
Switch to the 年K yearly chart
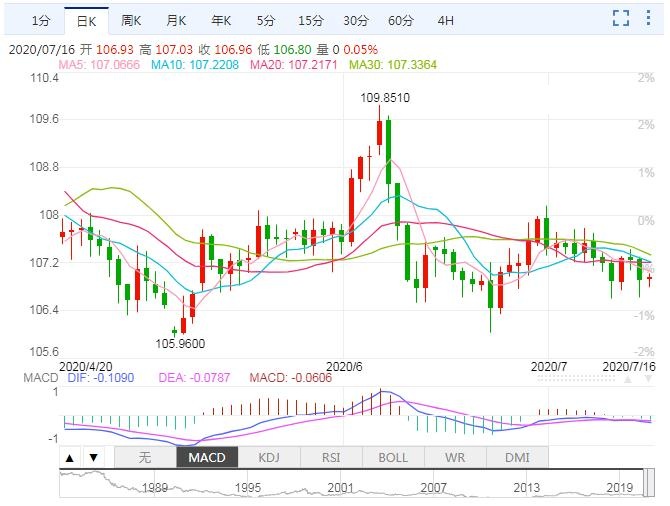(221, 20)
